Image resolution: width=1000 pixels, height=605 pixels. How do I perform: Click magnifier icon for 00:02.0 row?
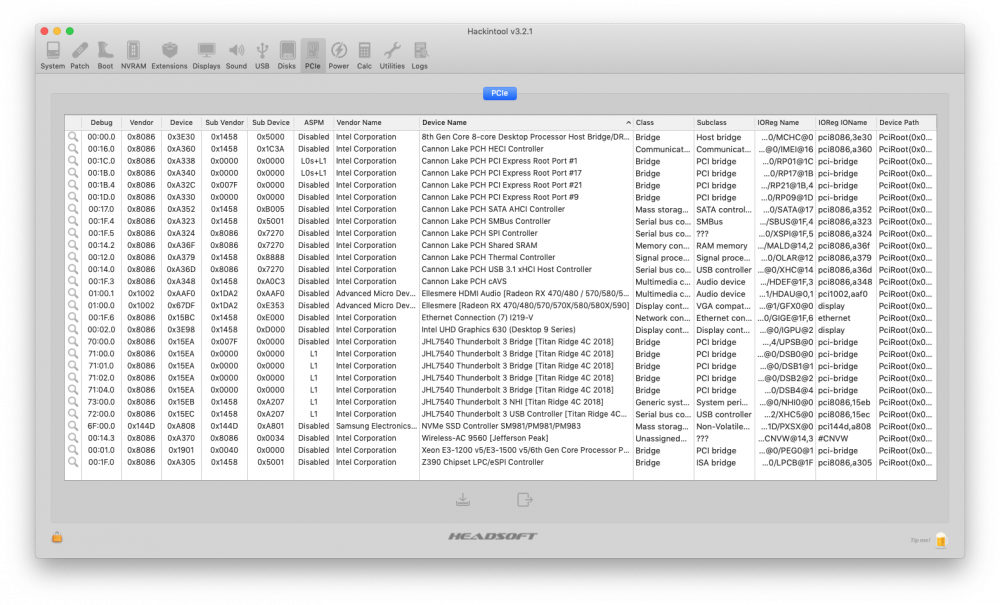coord(73,330)
